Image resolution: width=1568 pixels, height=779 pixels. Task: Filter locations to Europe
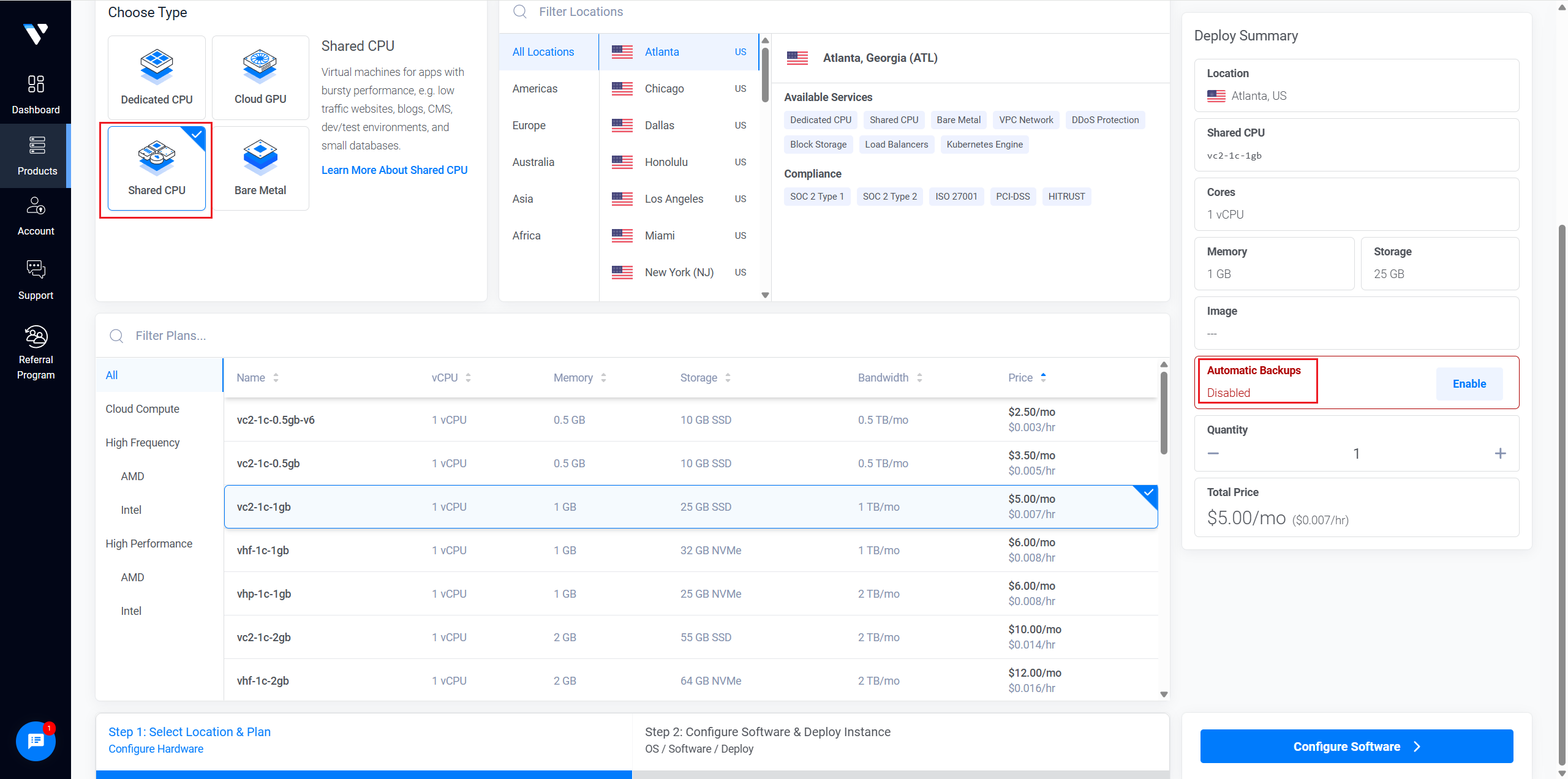[x=549, y=126]
